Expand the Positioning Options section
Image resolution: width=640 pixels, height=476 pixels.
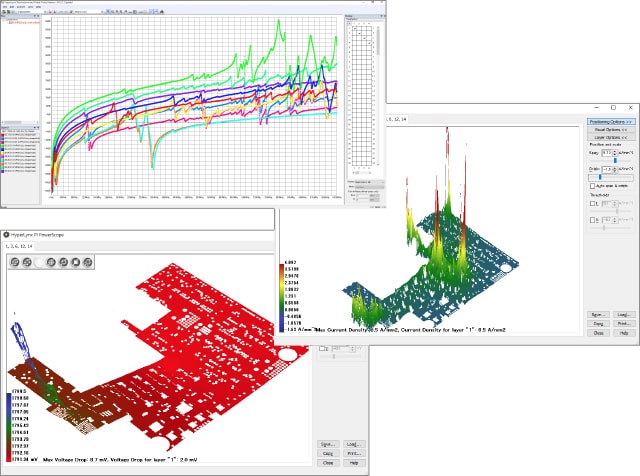pyautogui.click(x=609, y=120)
